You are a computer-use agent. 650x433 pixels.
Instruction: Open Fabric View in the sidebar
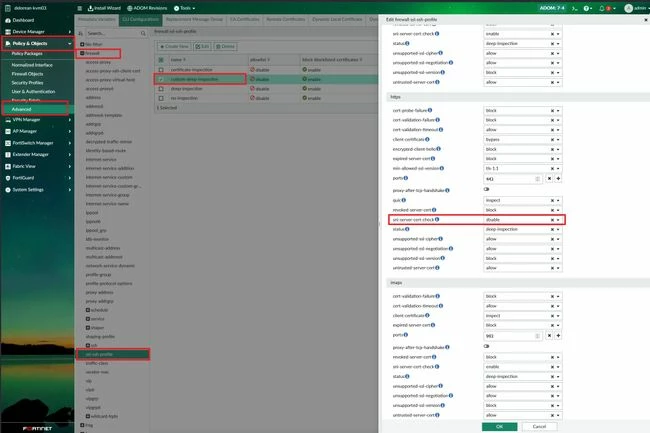point(24,166)
